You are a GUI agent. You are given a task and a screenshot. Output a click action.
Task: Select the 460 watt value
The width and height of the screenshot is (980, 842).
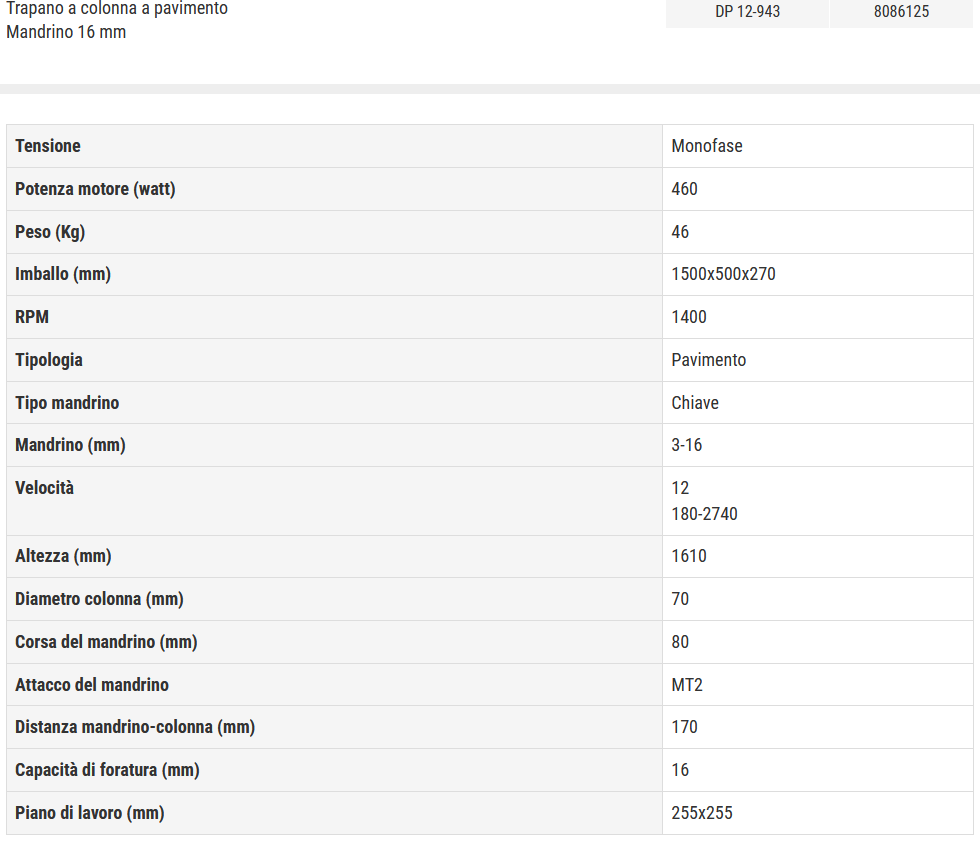pyautogui.click(x=684, y=189)
